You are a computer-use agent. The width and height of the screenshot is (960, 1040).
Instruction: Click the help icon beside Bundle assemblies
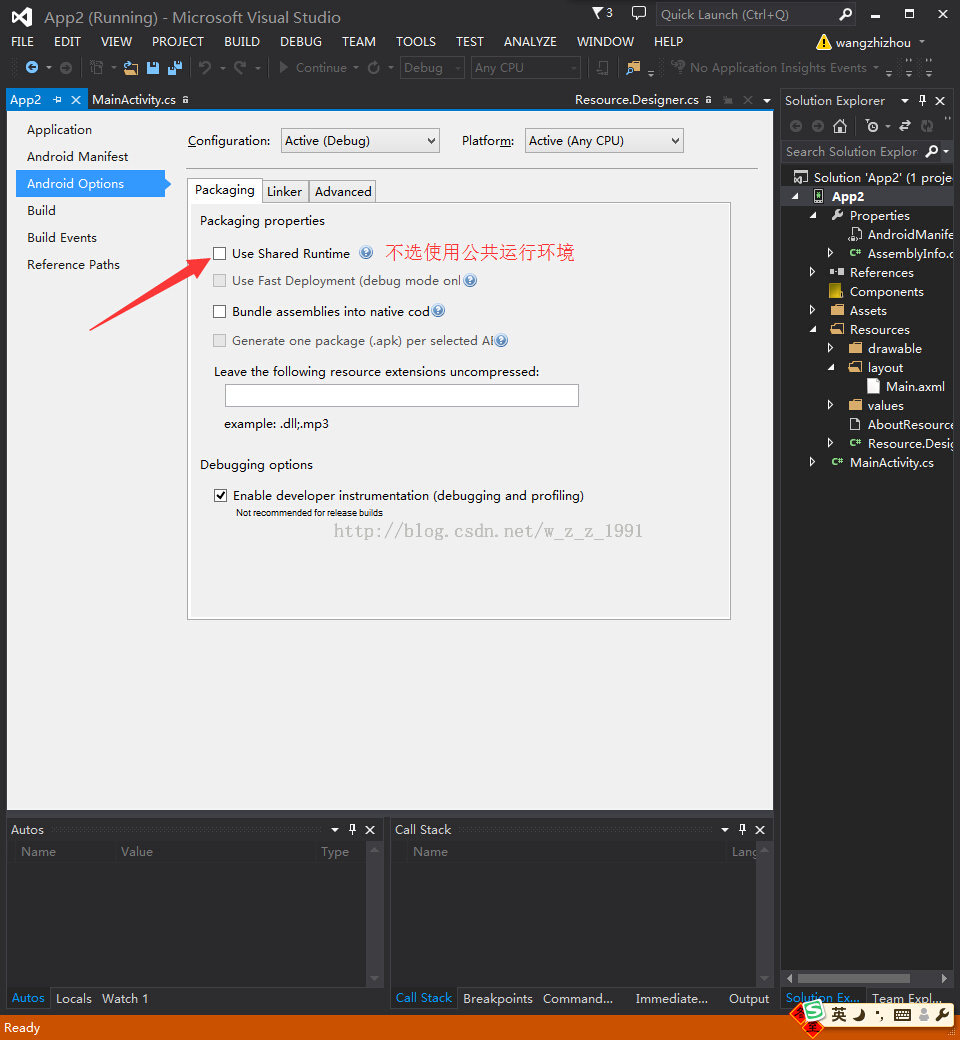tap(439, 310)
